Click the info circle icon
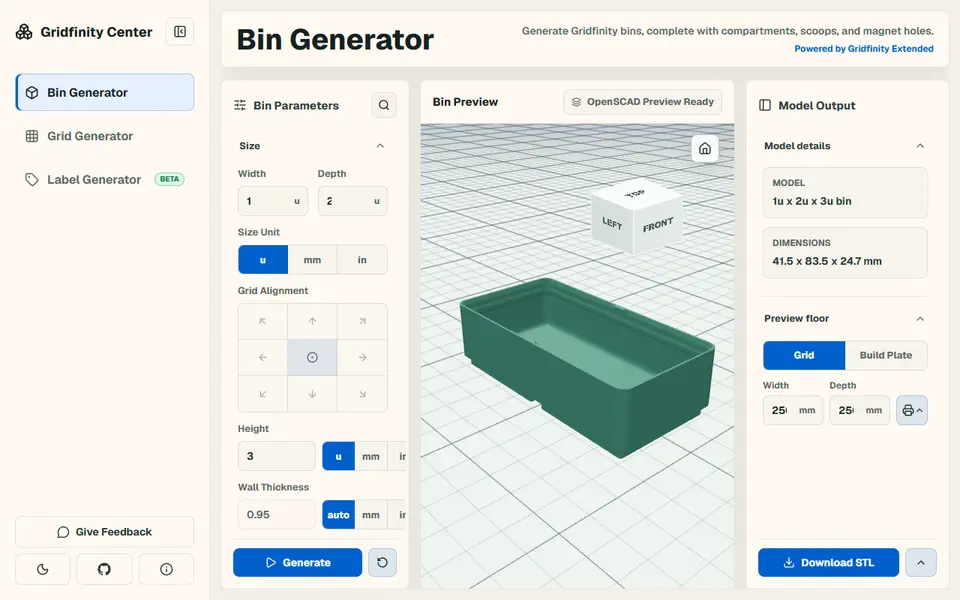 tap(167, 569)
